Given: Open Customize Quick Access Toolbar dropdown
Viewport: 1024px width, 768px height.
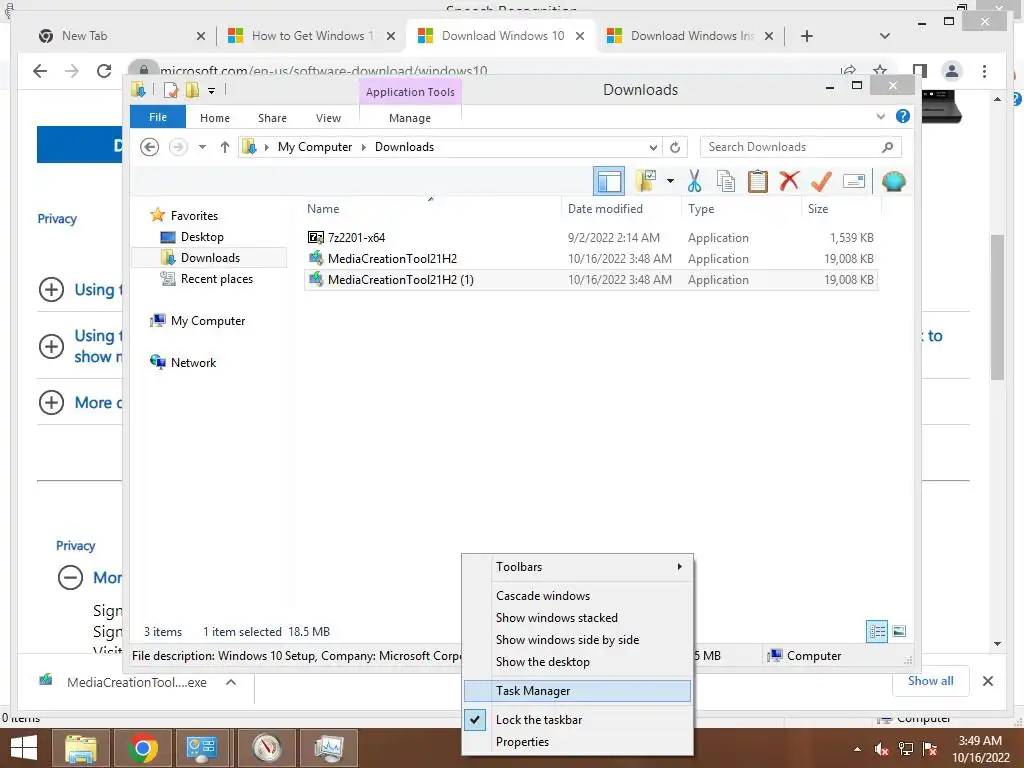Looking at the screenshot, I should point(212,91).
